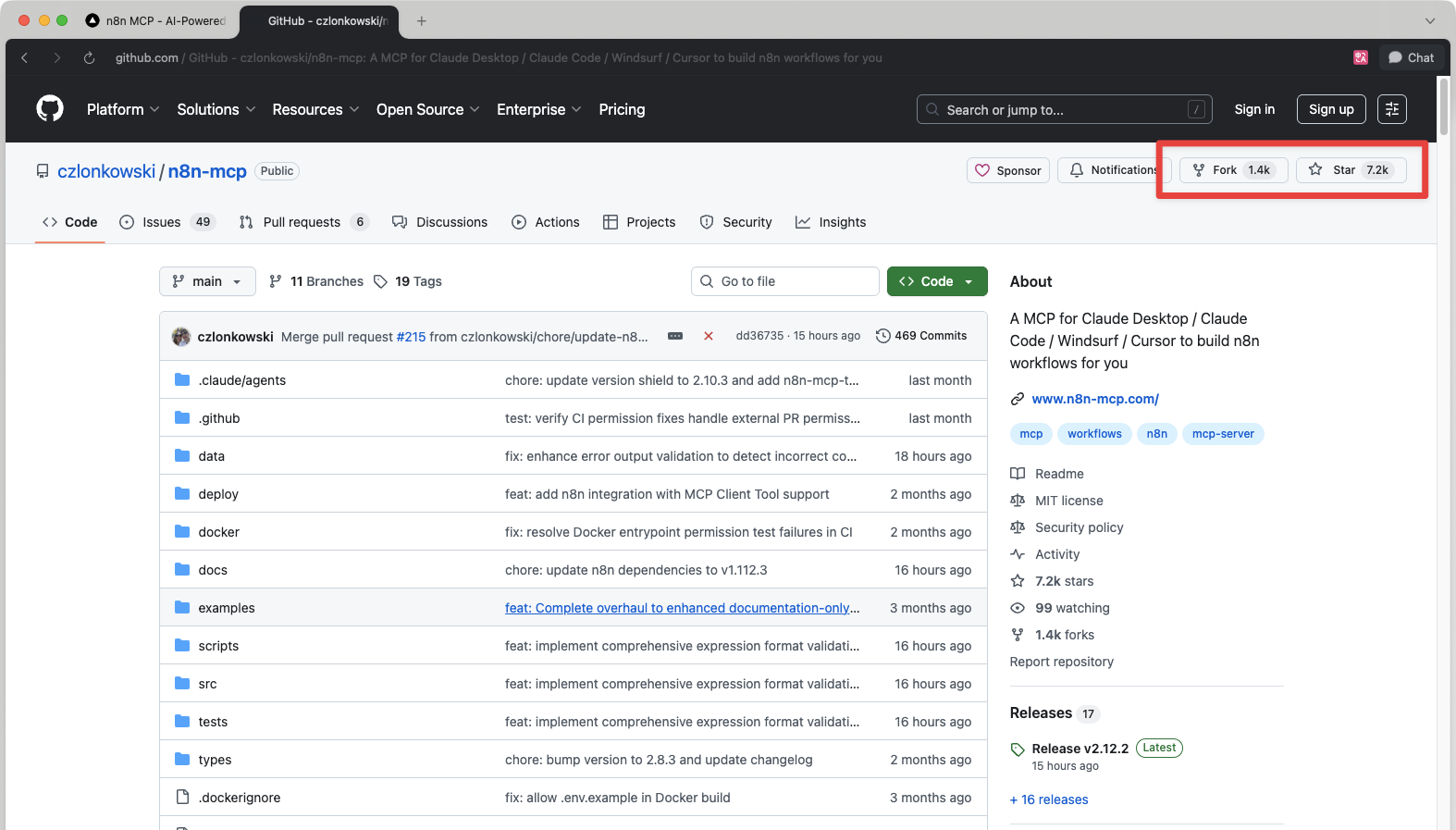The width and height of the screenshot is (1456, 830).
Task: Open the czlonkowski owner link
Action: click(x=106, y=171)
